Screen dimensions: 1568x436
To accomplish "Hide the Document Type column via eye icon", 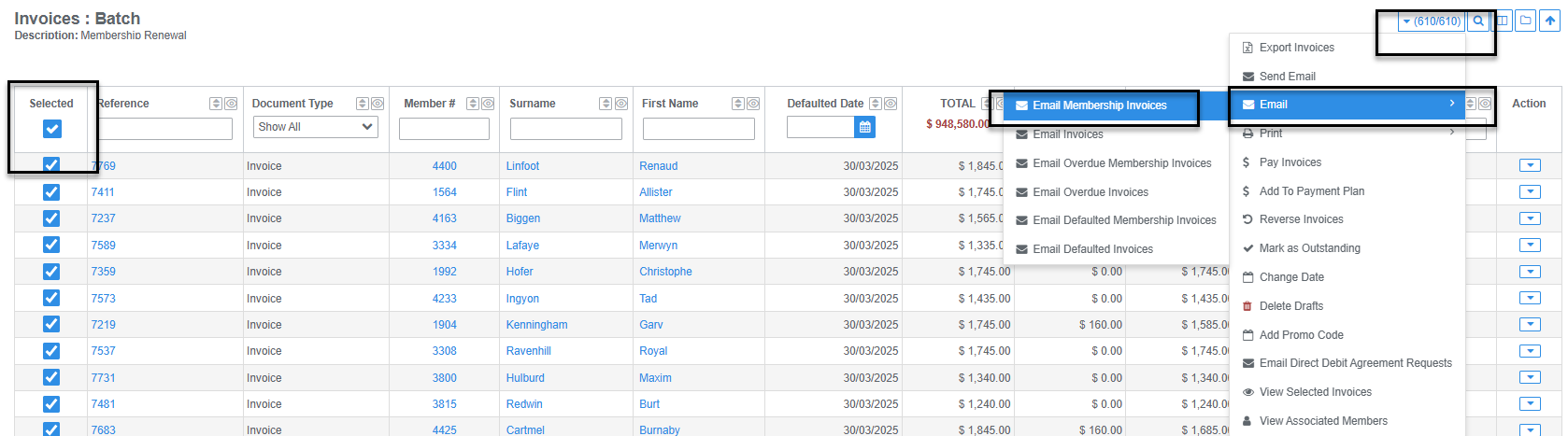I will [x=378, y=104].
